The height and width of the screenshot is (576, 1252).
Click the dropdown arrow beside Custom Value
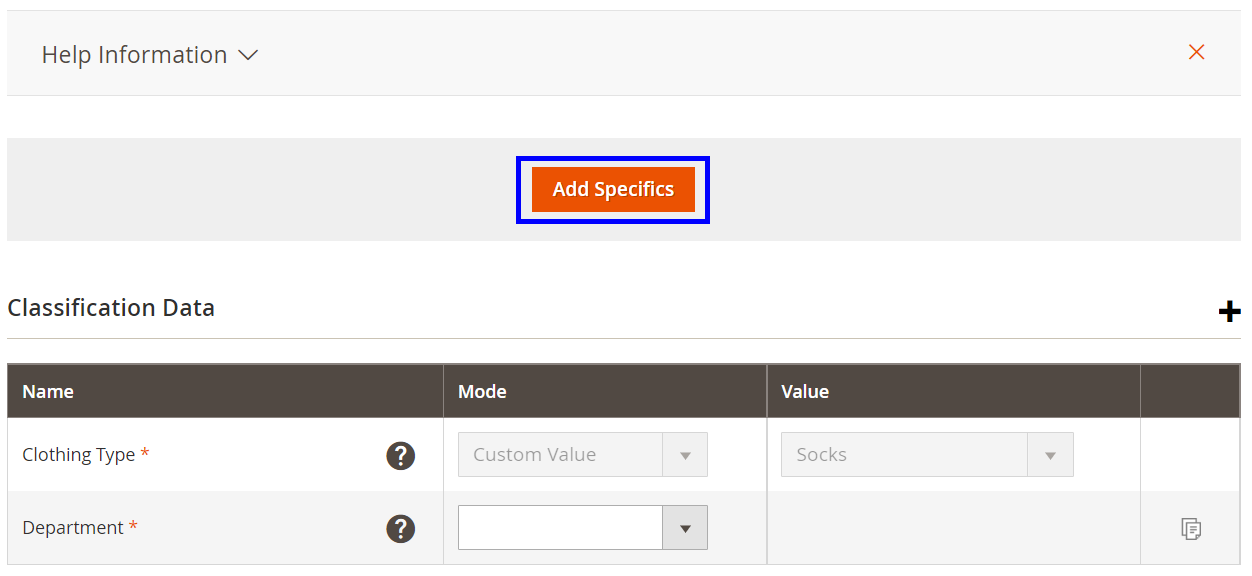tap(686, 454)
